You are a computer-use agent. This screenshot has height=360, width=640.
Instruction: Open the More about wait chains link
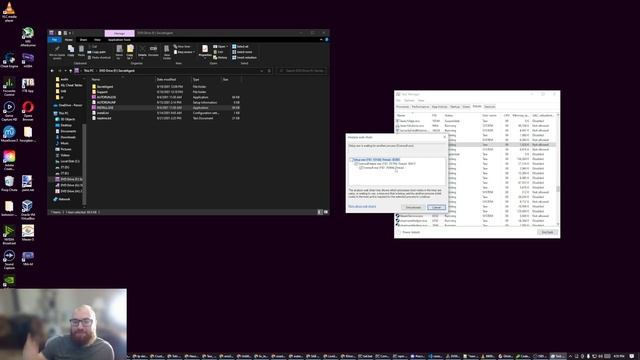(x=362, y=207)
